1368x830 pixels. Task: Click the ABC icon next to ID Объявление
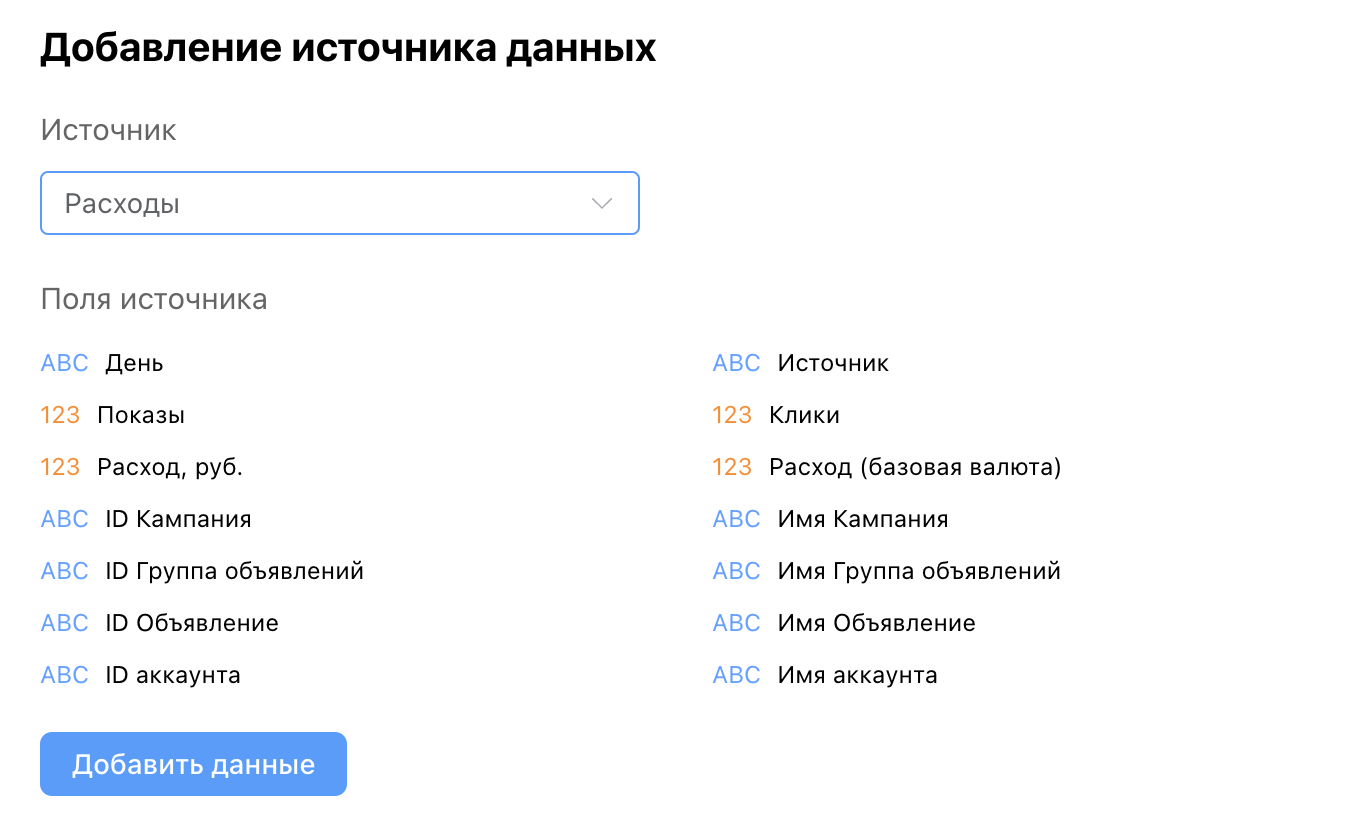click(x=64, y=622)
